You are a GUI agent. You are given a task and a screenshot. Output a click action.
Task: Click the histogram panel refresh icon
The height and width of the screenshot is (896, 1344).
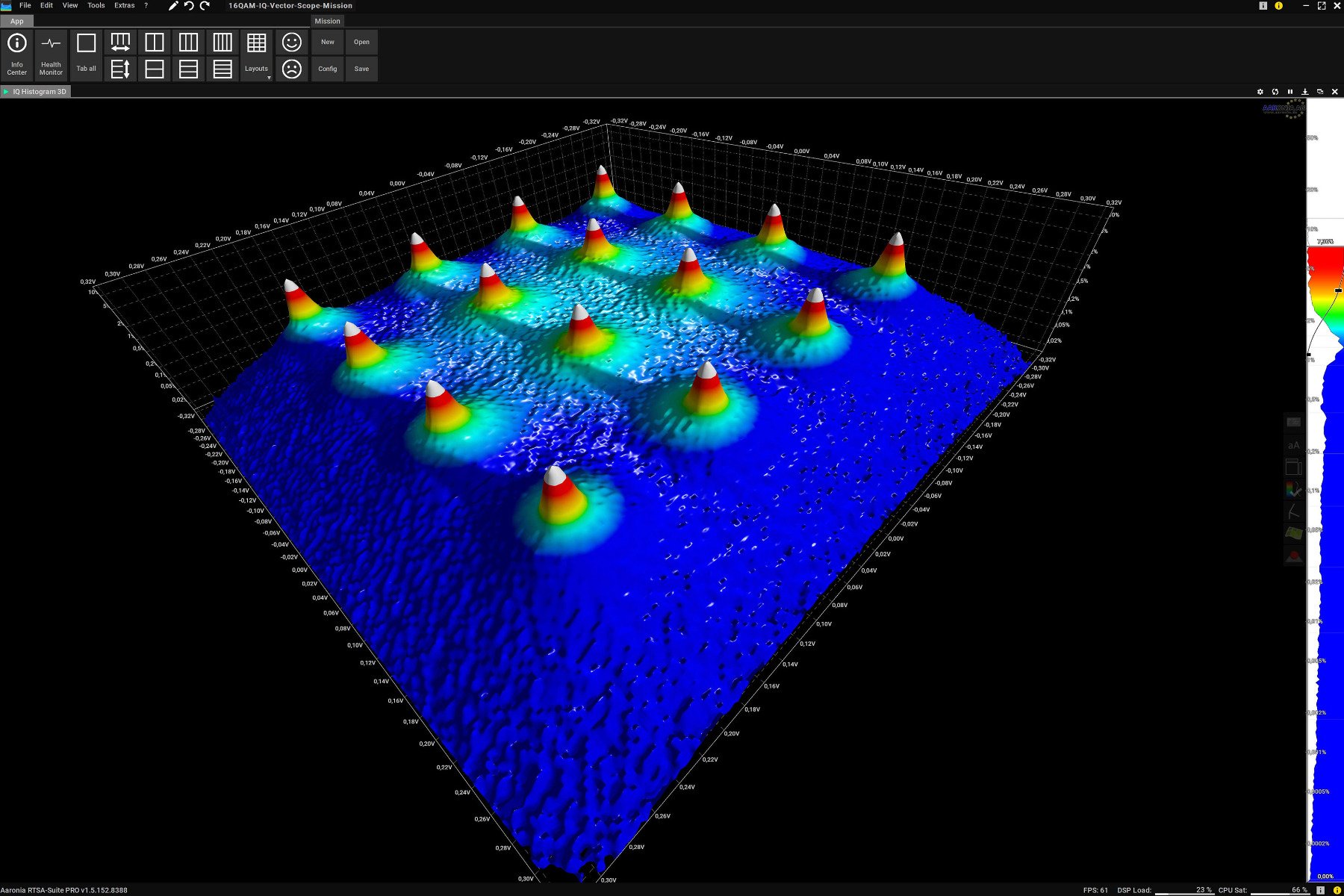coord(1275,92)
